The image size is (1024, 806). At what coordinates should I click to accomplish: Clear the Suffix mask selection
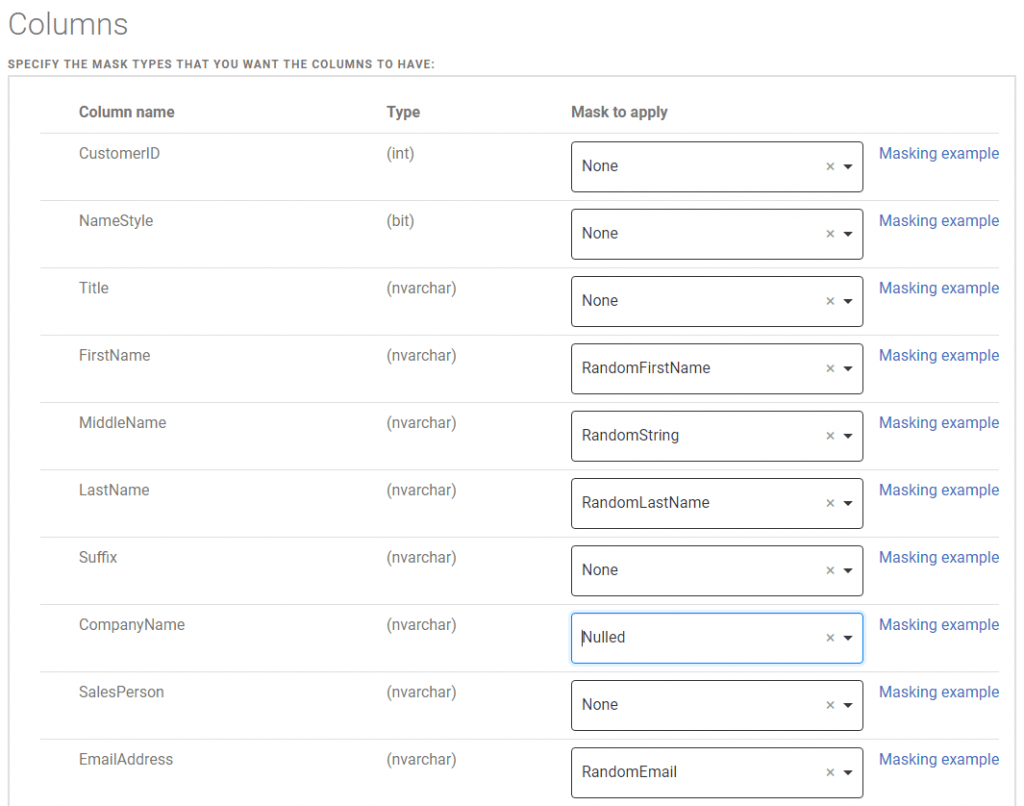[830, 570]
